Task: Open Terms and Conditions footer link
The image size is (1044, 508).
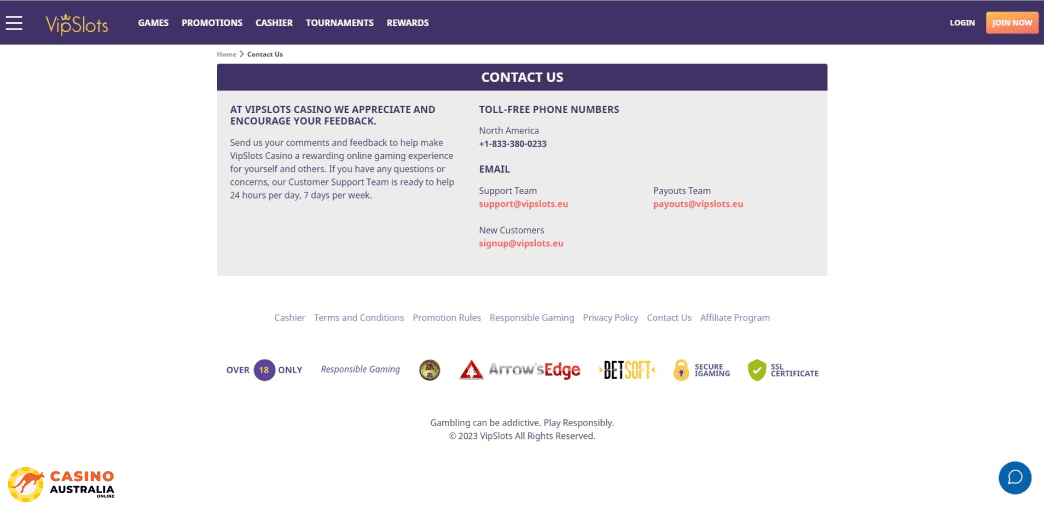Action: [359, 318]
